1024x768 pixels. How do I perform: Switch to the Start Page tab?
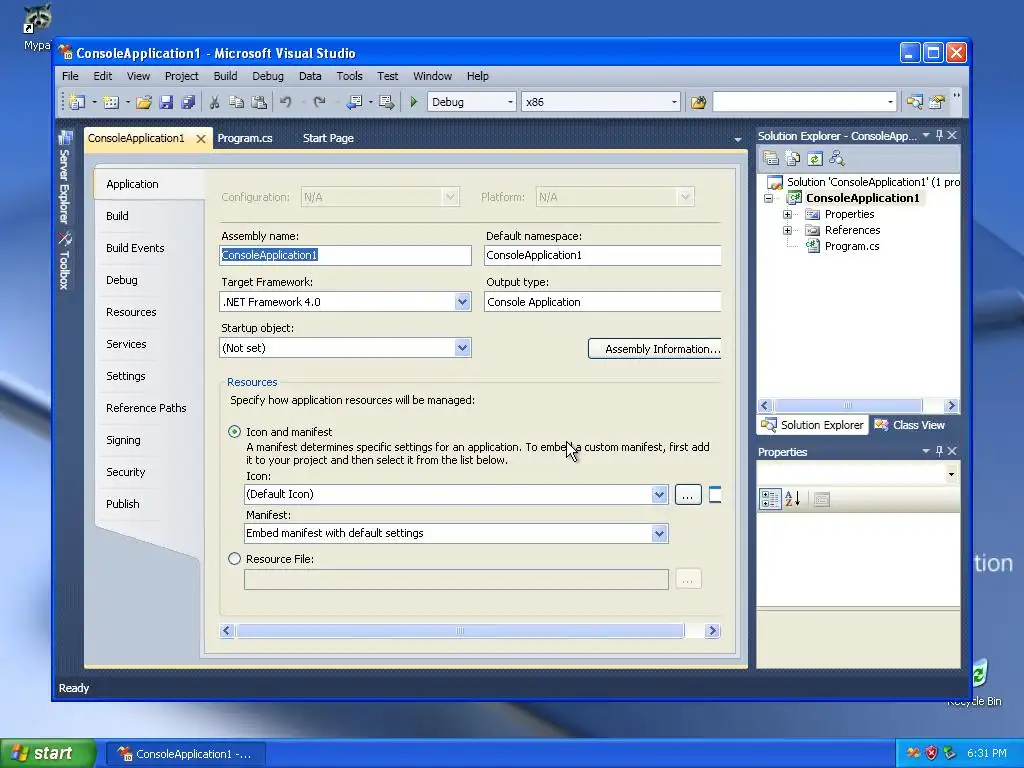pos(328,138)
